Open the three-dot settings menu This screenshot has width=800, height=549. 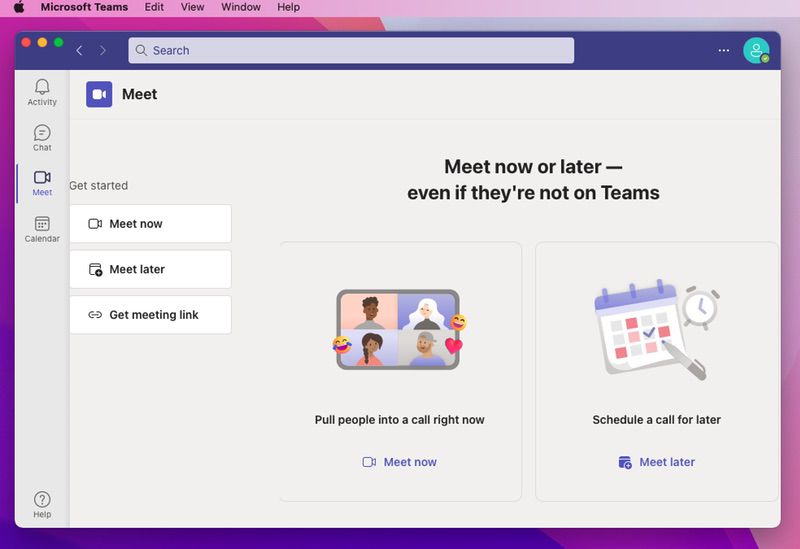point(723,50)
